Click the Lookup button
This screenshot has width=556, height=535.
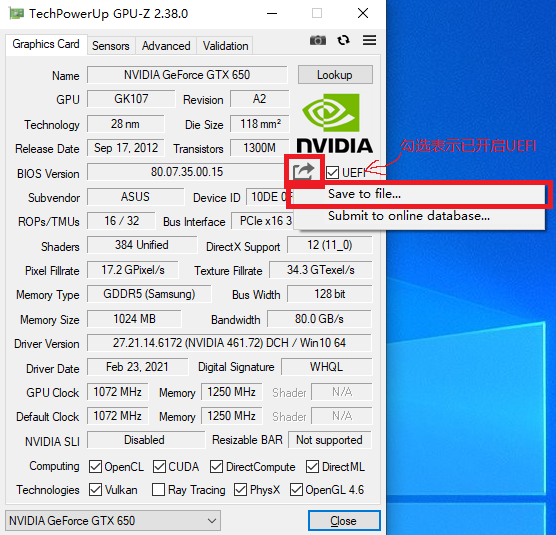coord(335,75)
